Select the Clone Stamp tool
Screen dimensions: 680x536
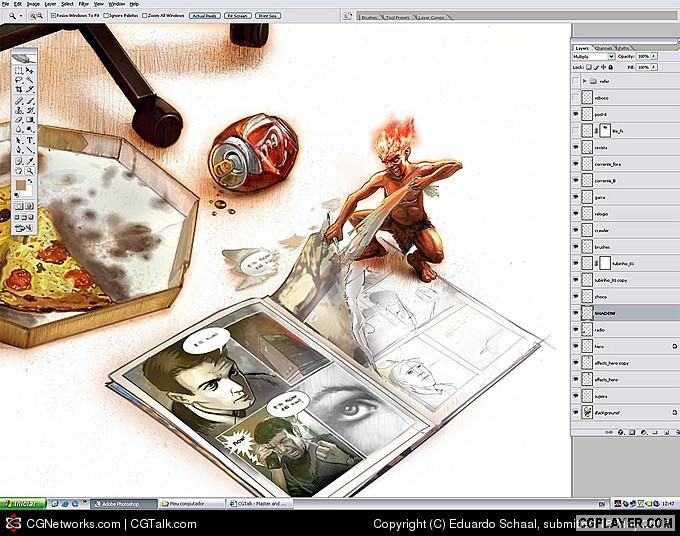tap(19, 111)
